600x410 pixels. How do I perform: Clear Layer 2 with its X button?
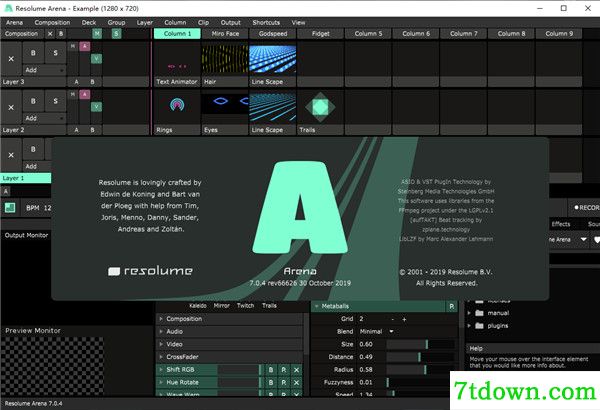click(x=11, y=107)
